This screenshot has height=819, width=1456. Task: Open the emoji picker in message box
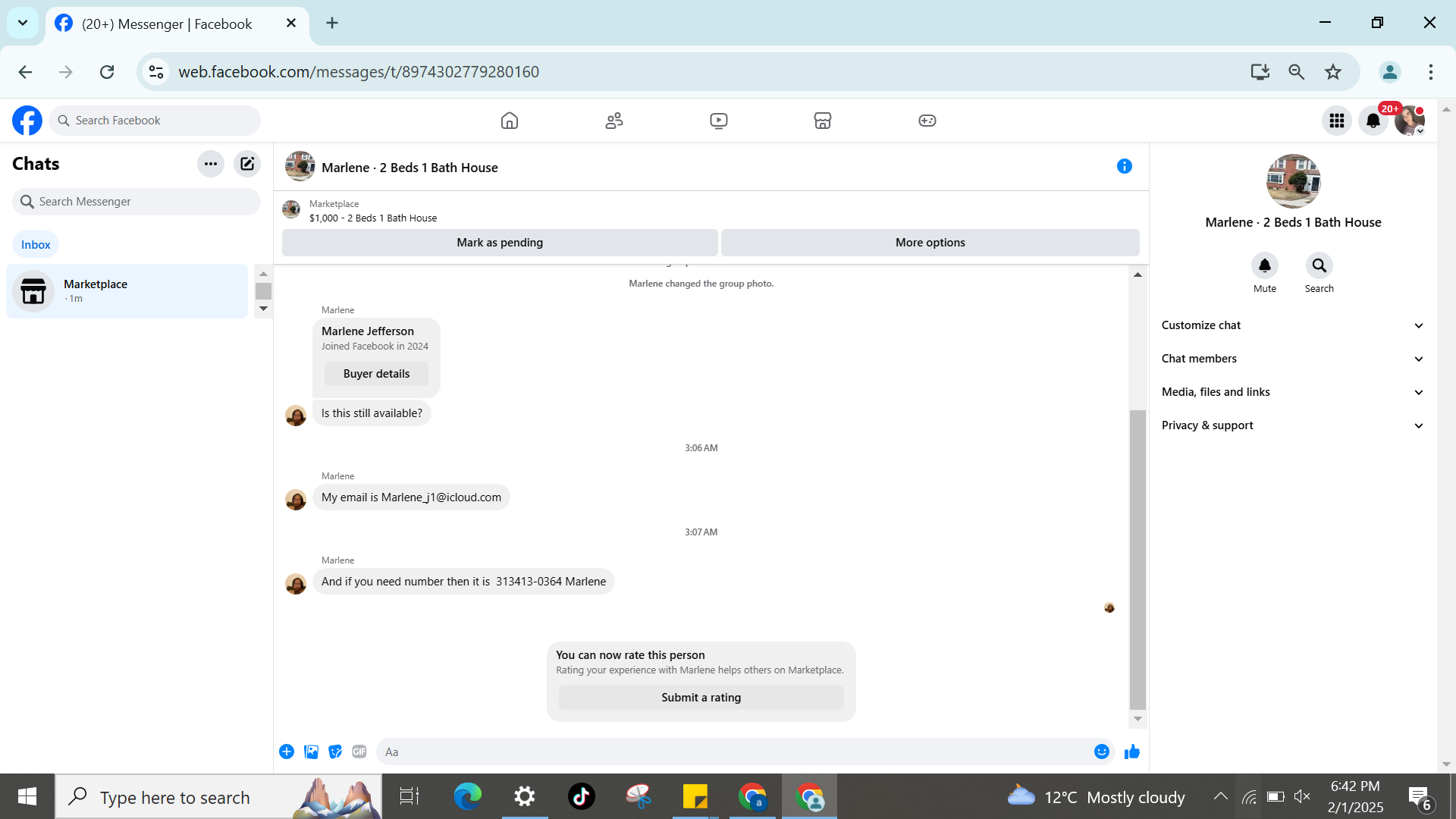(x=1101, y=752)
